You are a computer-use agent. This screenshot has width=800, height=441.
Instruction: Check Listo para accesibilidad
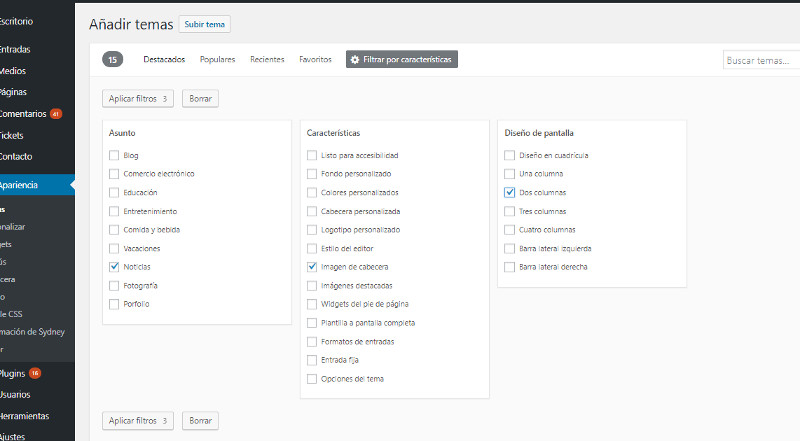(x=312, y=155)
